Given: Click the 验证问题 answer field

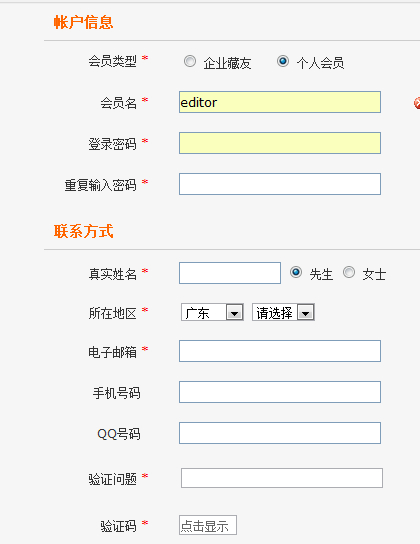Looking at the screenshot, I should click(282, 478).
